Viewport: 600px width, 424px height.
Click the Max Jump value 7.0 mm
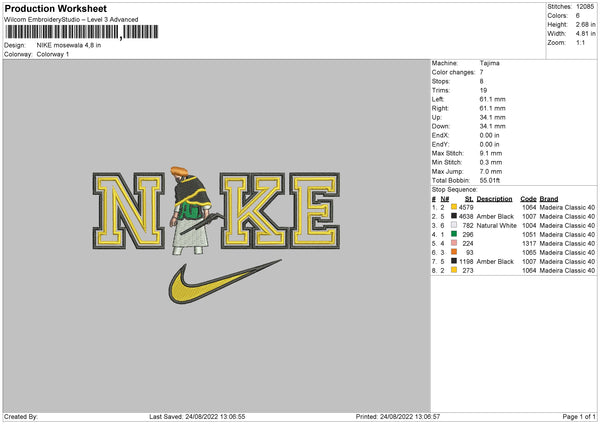click(491, 171)
